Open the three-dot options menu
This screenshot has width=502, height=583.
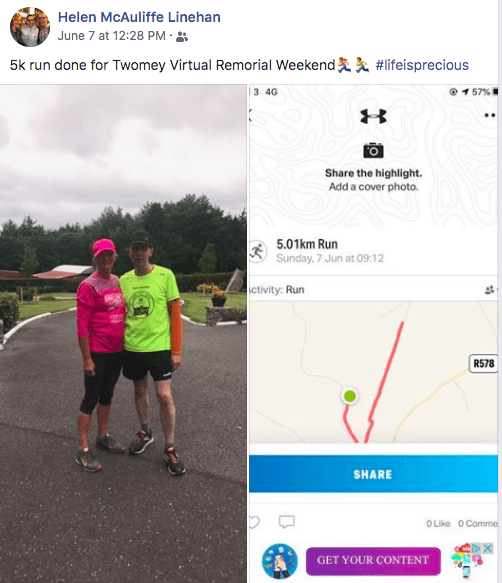(x=490, y=115)
